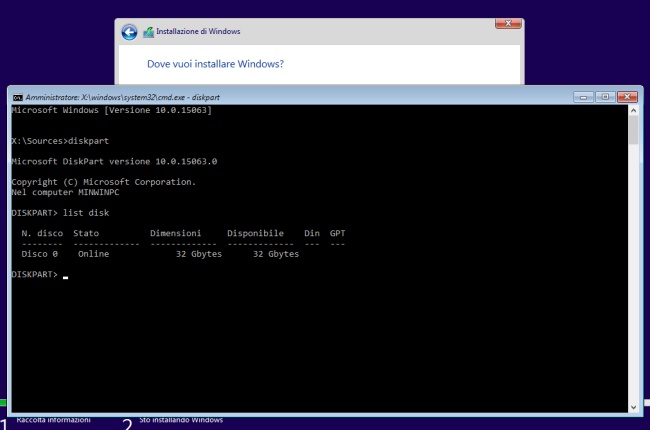Click the '32 Gbytes' value under Disponibile

click(276, 254)
